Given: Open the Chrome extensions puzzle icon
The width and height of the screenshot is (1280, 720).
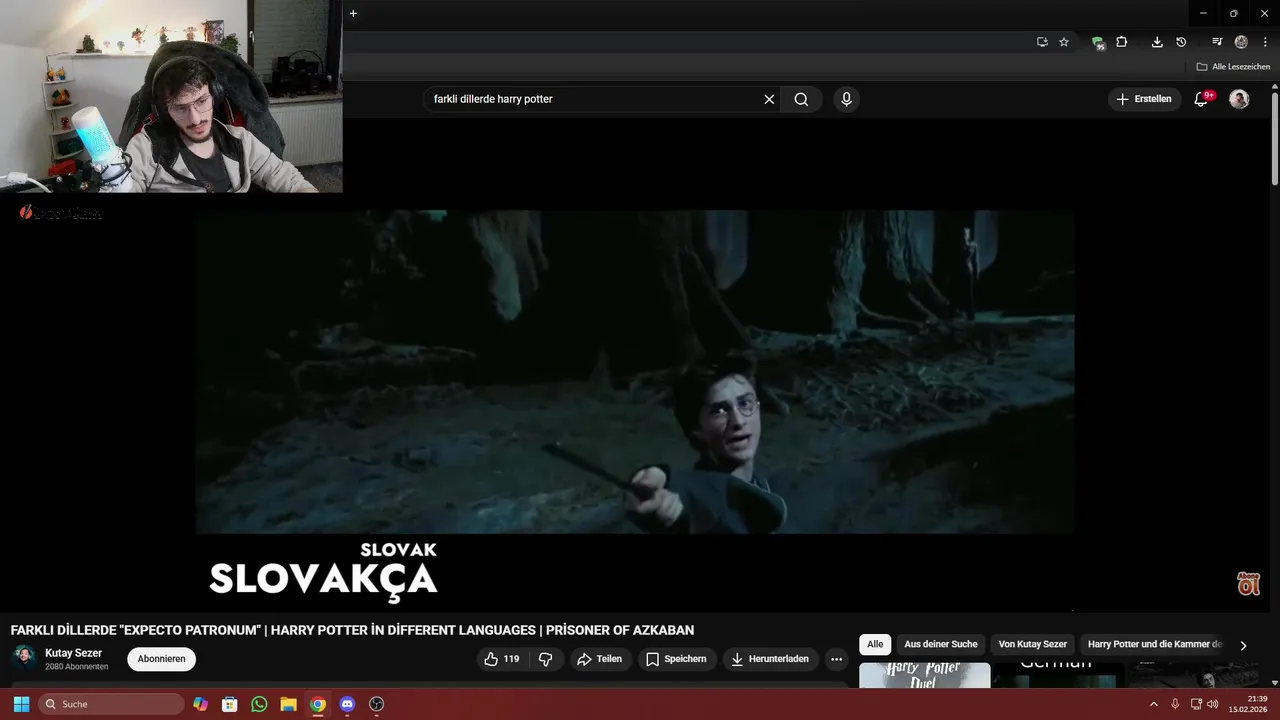Looking at the screenshot, I should coord(1122,42).
